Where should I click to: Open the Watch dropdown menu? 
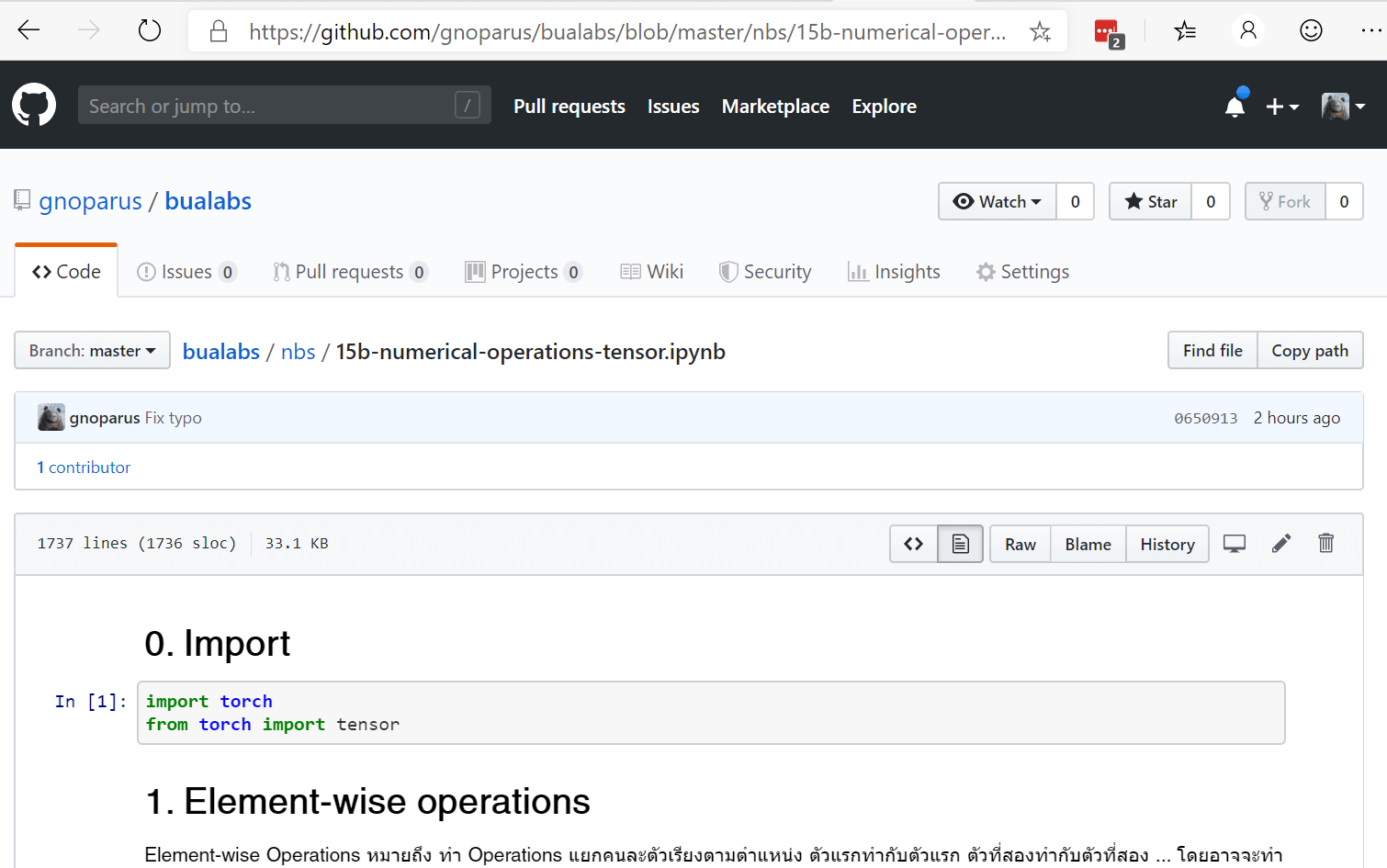tap(998, 202)
